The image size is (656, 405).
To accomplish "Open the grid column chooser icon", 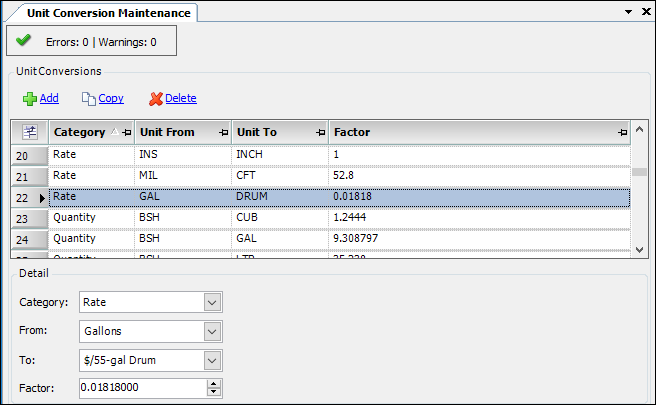I will pos(29,132).
